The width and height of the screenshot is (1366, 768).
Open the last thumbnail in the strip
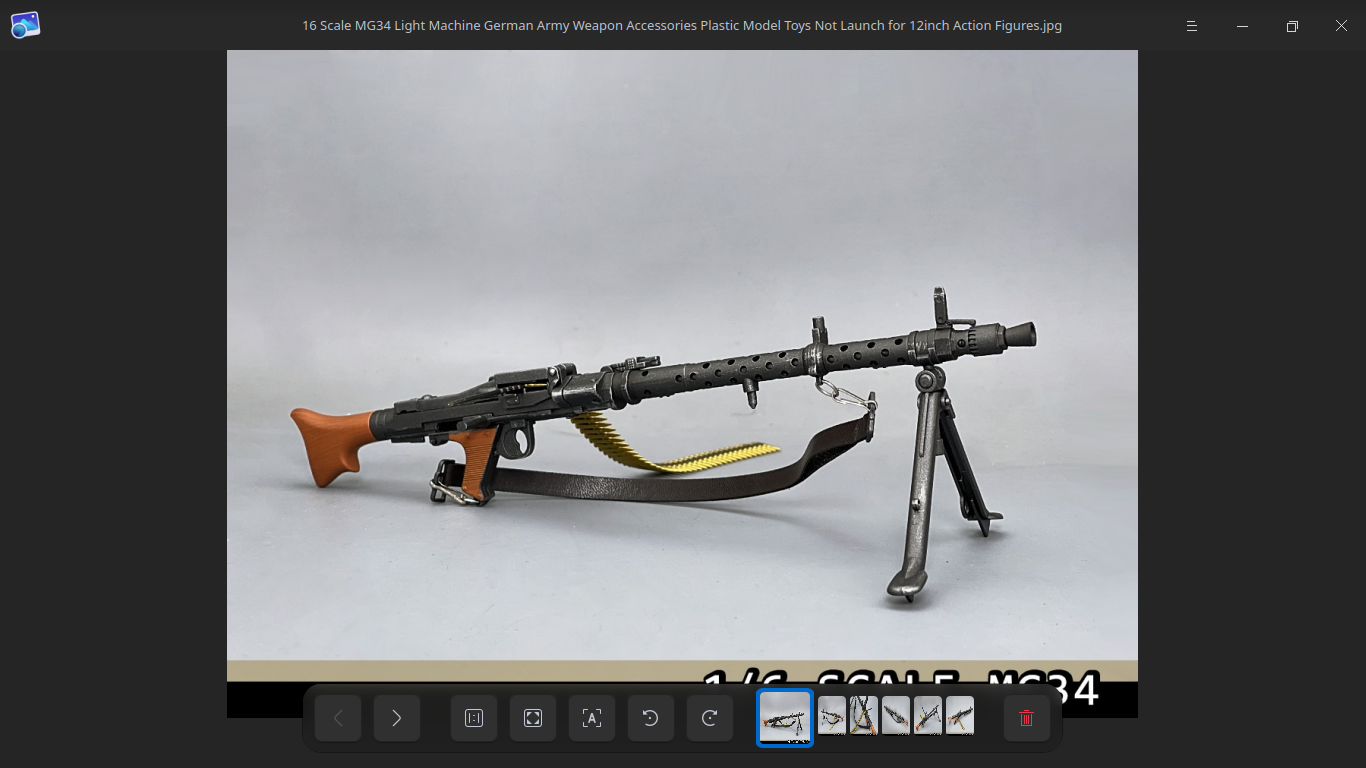click(x=960, y=716)
